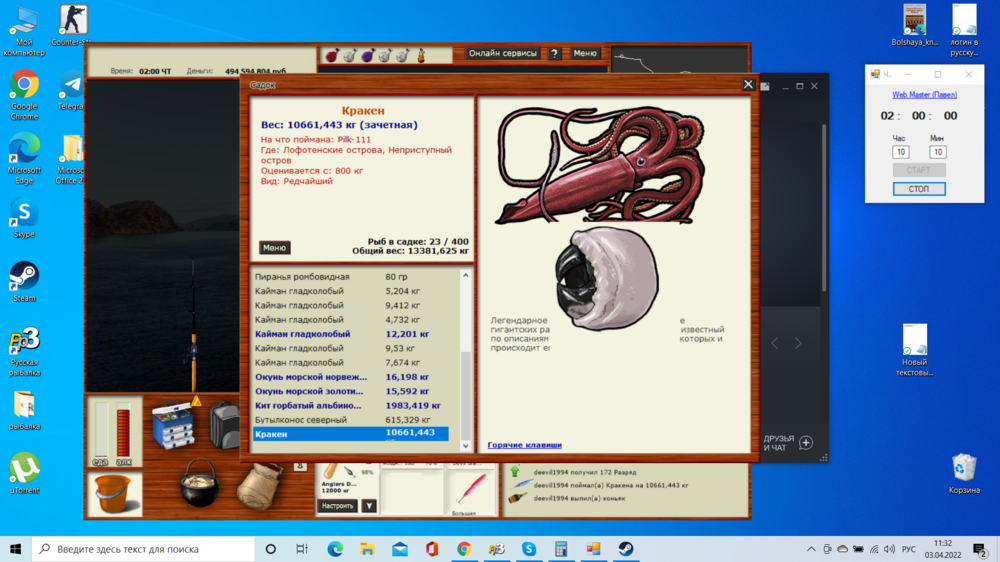The width and height of the screenshot is (1000, 562).
Task: Click the kraken illustration
Action: click(x=601, y=165)
